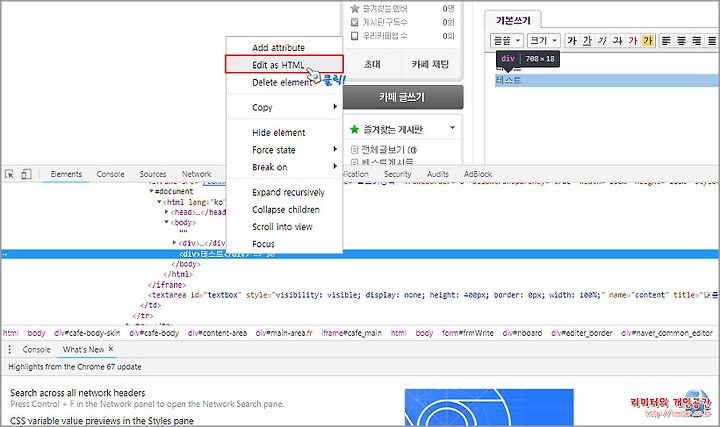Viewport: 720px width, 427px height.
Task: Choose Focus in context menu
Action: click(x=285, y=244)
